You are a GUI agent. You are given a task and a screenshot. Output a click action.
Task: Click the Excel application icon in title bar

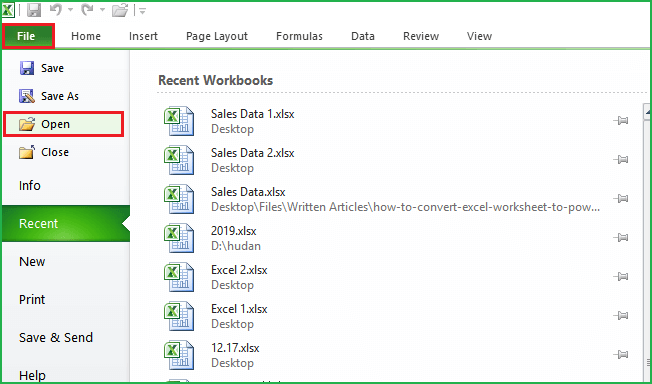click(8, 10)
